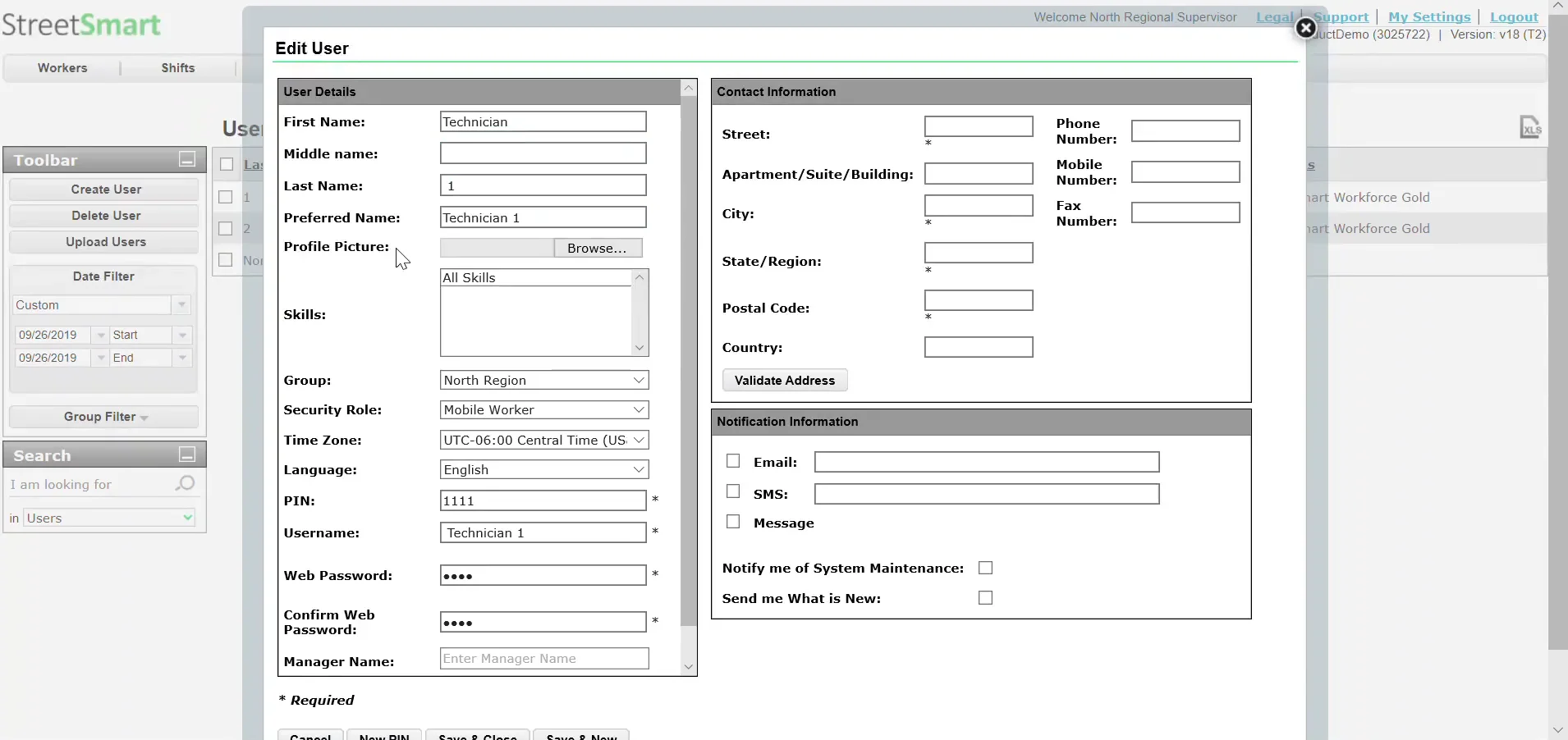Click User Details scroll up arrow
Viewport: 1568px width, 740px height.
tap(689, 88)
